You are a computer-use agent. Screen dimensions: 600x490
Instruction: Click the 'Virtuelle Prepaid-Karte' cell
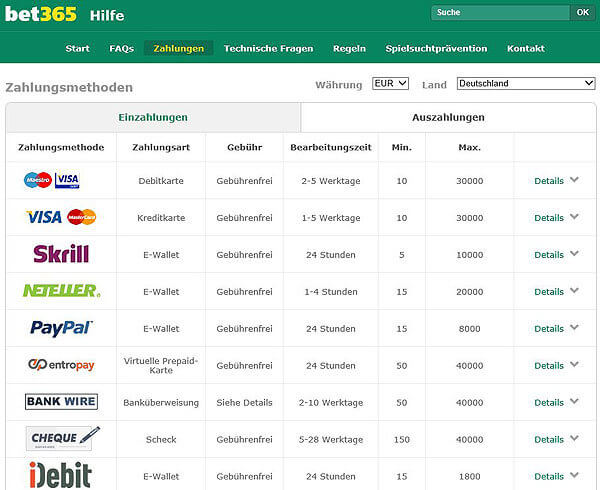(x=161, y=365)
